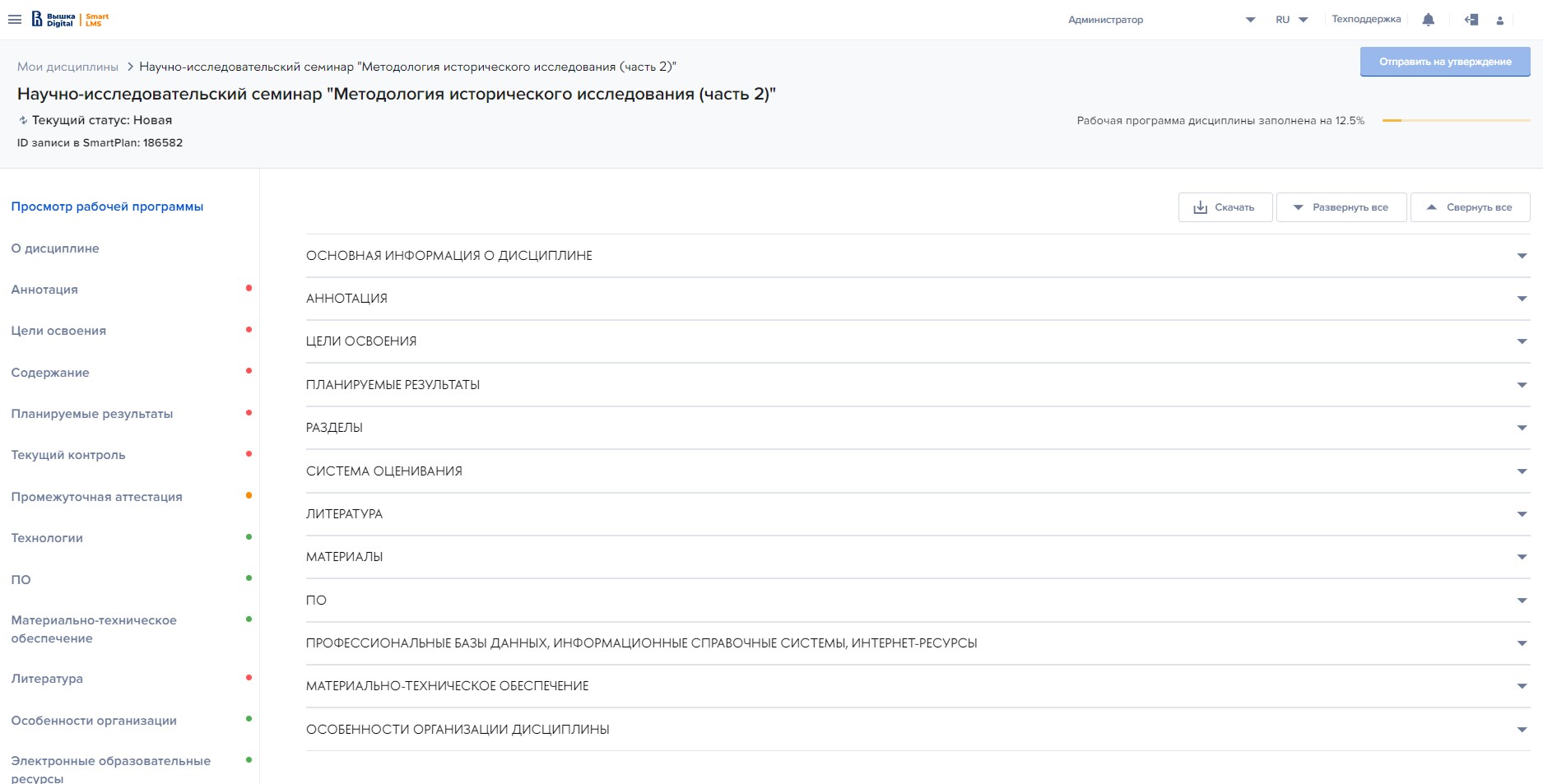
Task: Click the logout arrow icon
Action: (1471, 20)
